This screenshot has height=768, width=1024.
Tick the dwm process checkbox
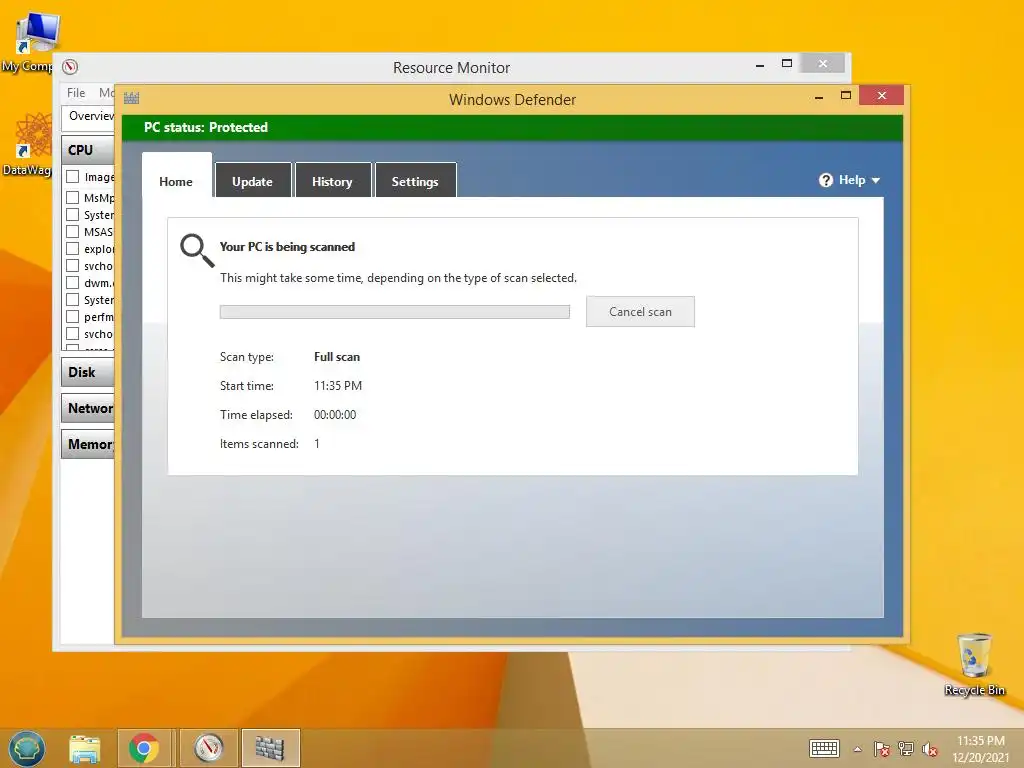tap(72, 282)
